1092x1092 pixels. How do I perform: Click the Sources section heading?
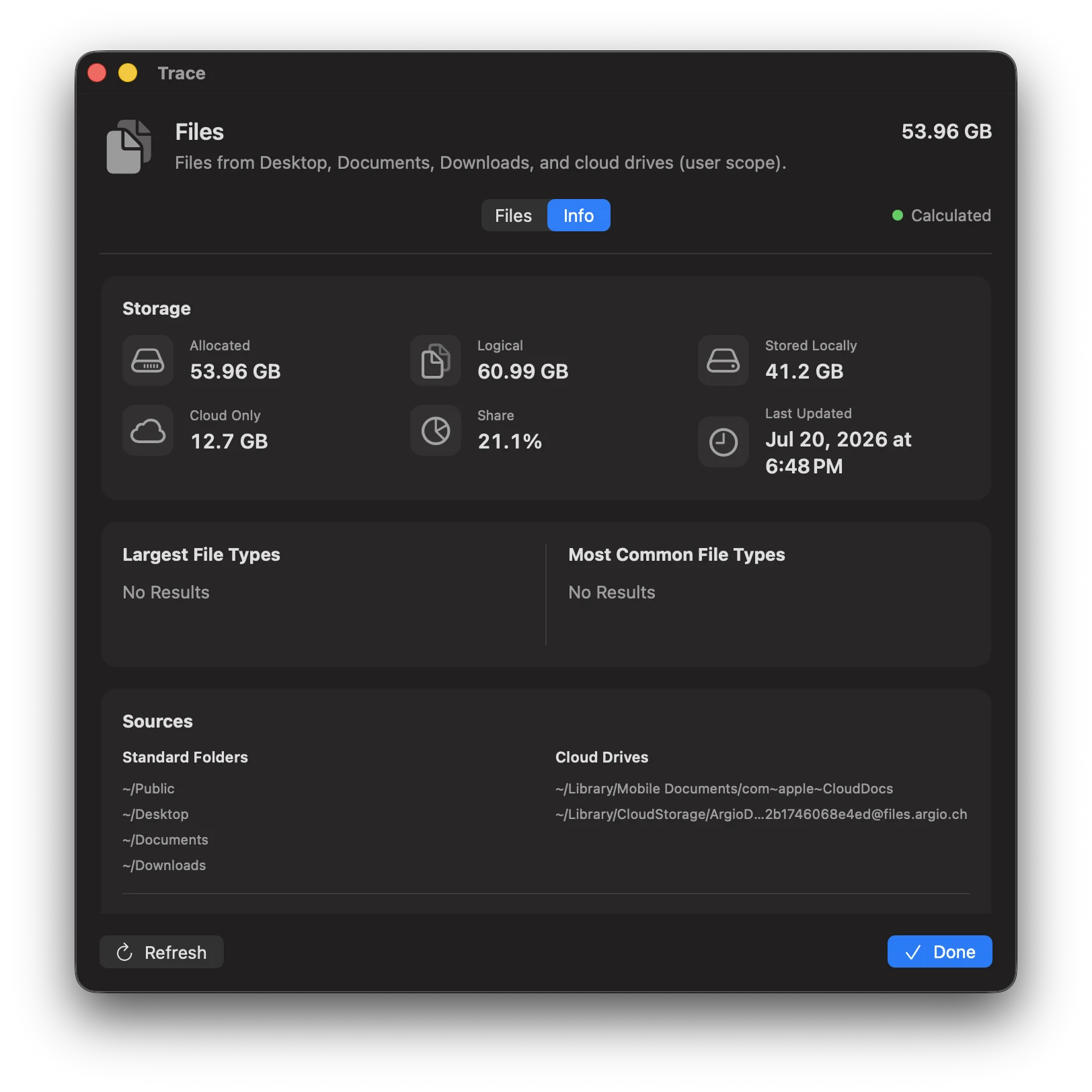coord(157,721)
